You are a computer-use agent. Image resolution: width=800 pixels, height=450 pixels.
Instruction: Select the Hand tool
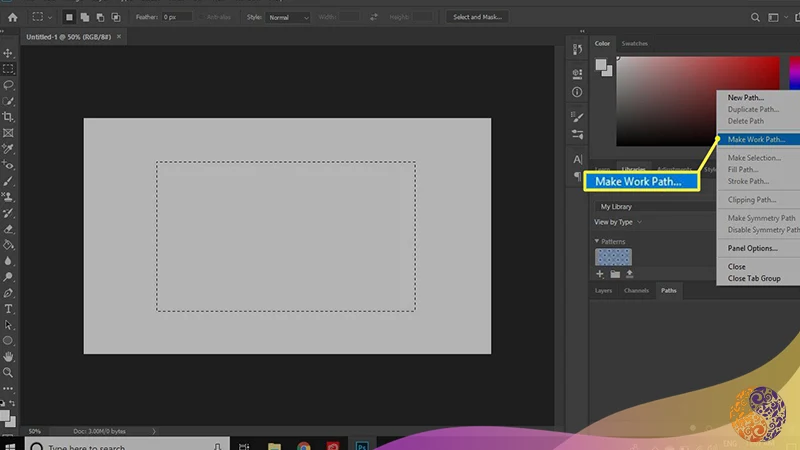coord(9,356)
